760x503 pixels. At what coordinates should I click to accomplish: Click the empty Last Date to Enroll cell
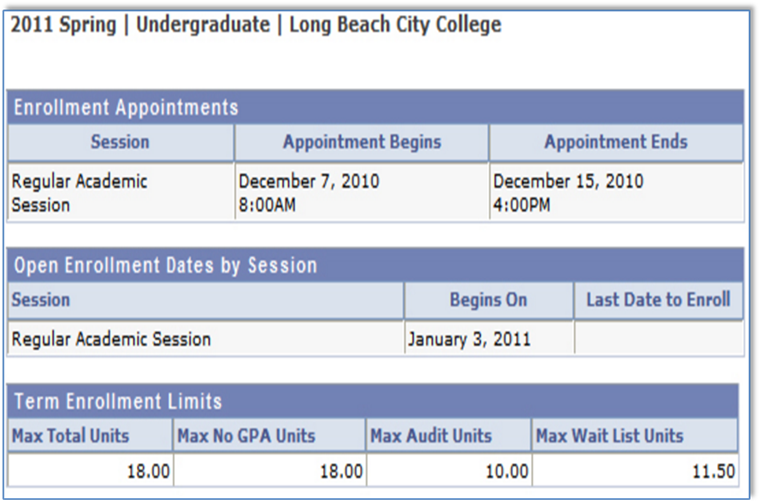[x=659, y=339]
